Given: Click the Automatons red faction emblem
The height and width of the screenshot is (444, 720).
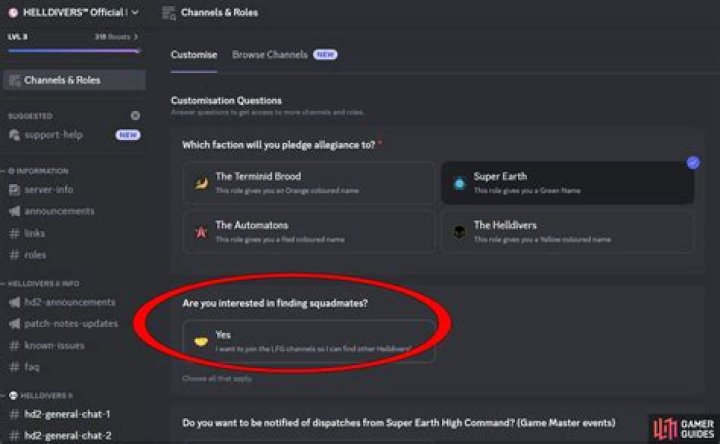Looking at the screenshot, I should point(201,232).
